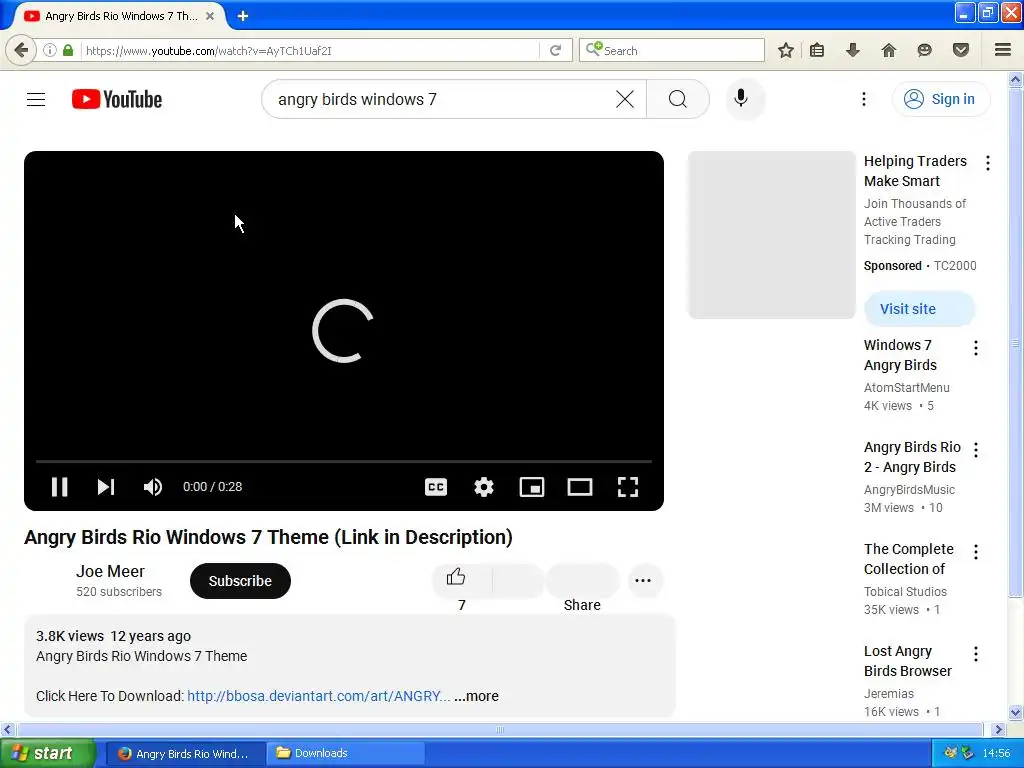This screenshot has width=1024, height=768.
Task: Open Joe Meer channel name link
Action: point(110,571)
